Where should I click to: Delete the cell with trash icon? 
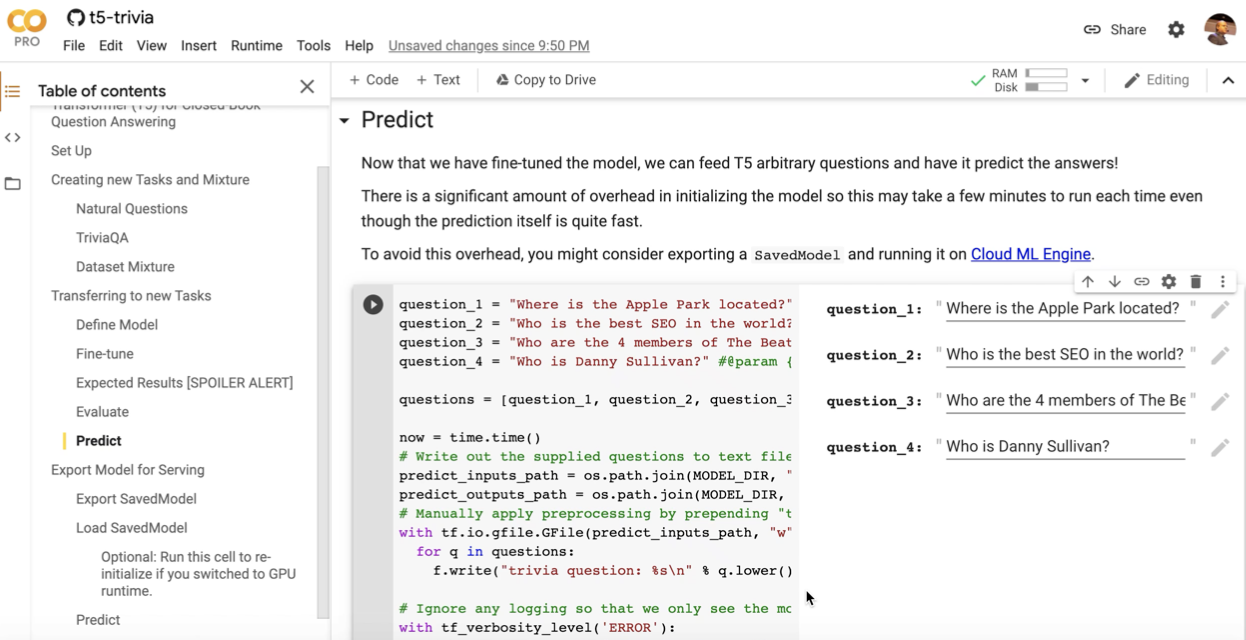tap(1195, 282)
